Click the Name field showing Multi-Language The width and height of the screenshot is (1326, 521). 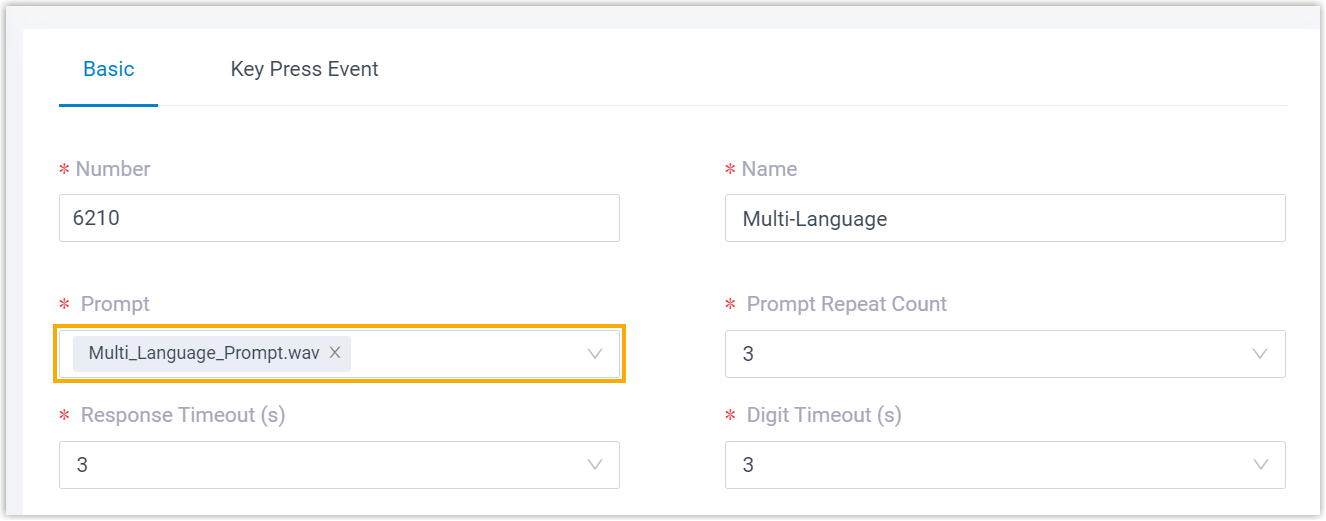[1004, 218]
